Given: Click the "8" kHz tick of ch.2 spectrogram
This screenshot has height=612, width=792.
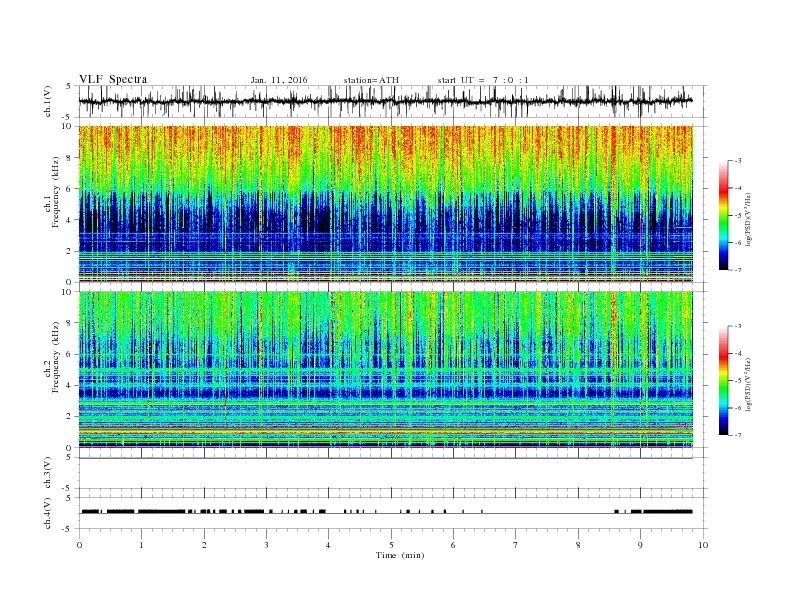Looking at the screenshot, I should point(69,323).
